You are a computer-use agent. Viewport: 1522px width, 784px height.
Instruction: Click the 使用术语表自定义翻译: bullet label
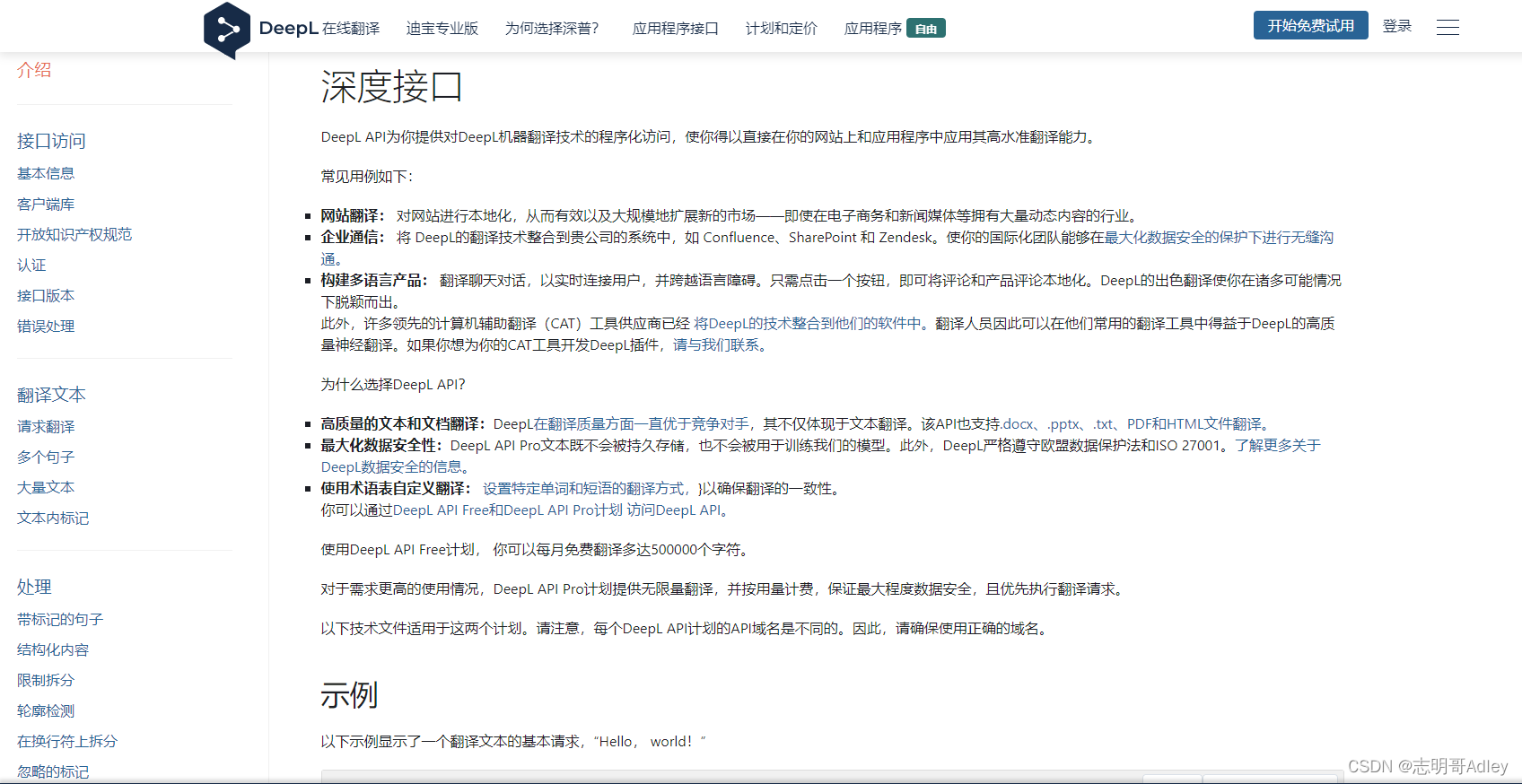coord(396,489)
